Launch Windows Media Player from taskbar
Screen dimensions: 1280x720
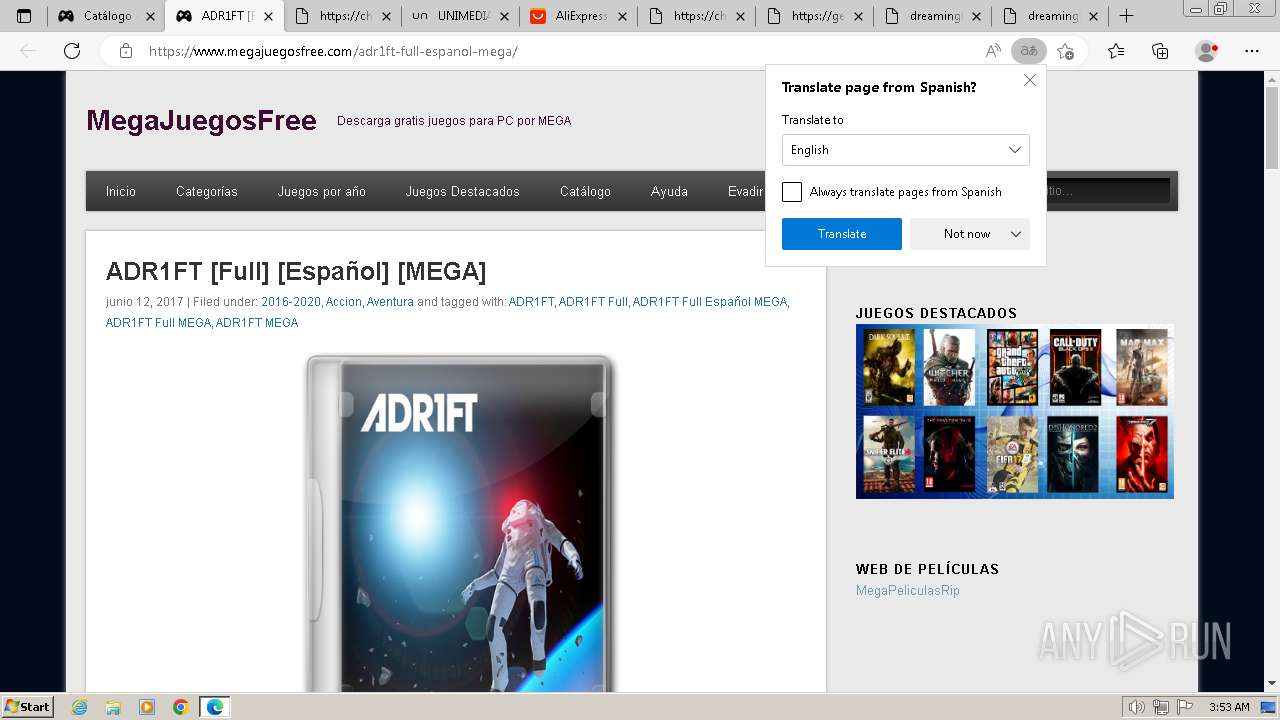click(x=147, y=707)
